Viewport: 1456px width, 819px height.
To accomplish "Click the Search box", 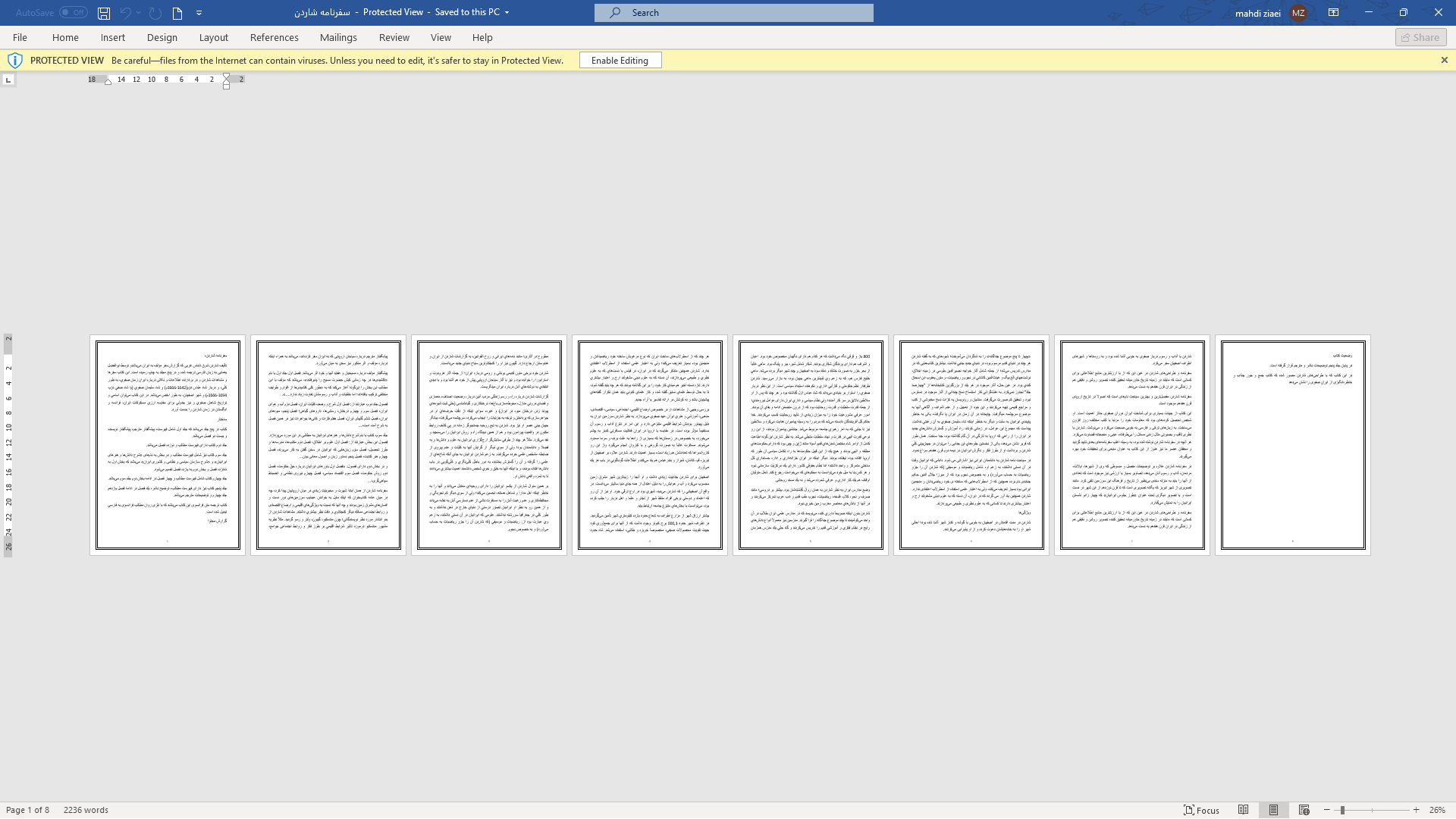I will [734, 13].
